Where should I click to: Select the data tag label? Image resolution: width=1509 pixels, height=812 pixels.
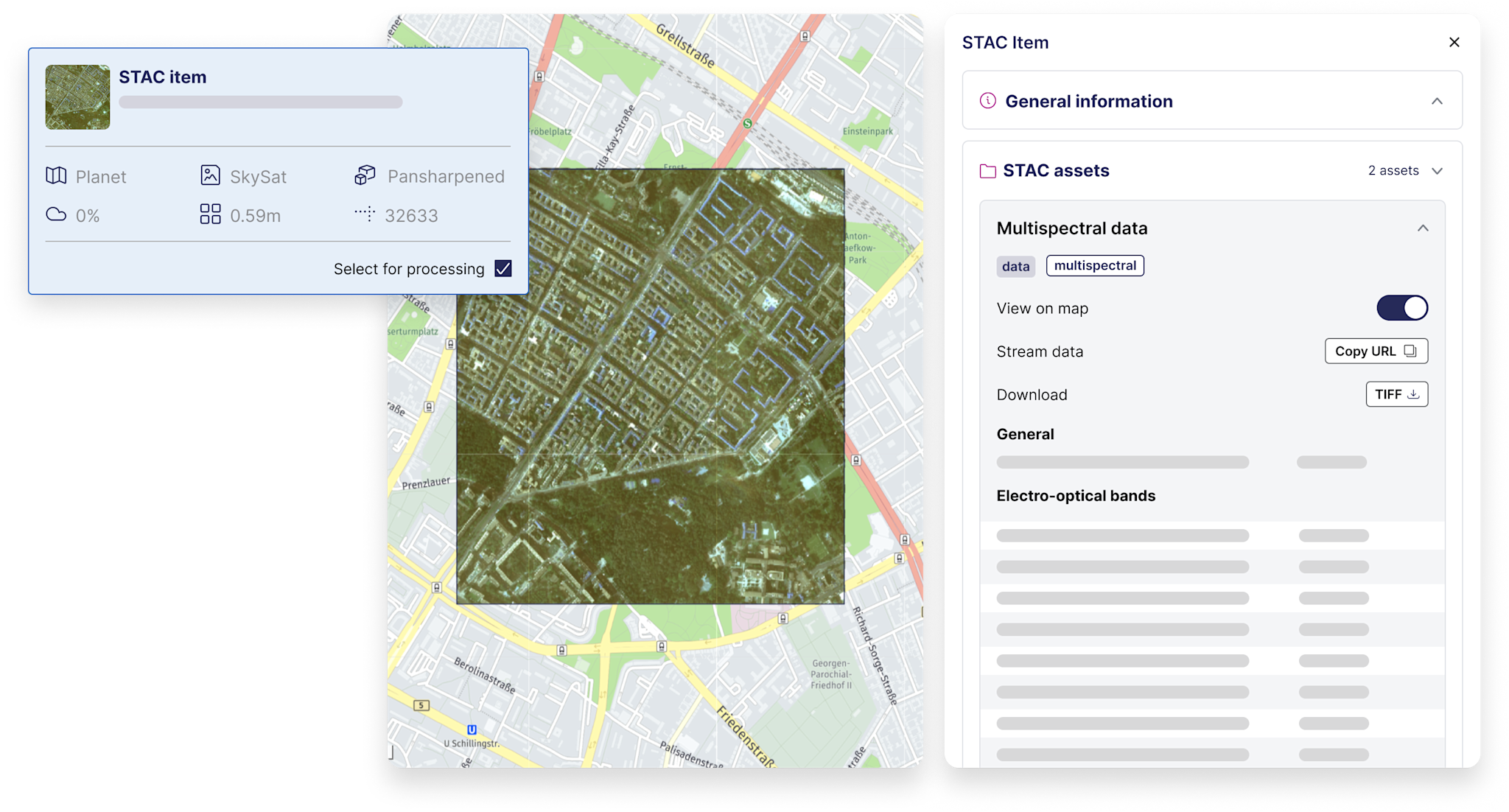[x=1015, y=266]
